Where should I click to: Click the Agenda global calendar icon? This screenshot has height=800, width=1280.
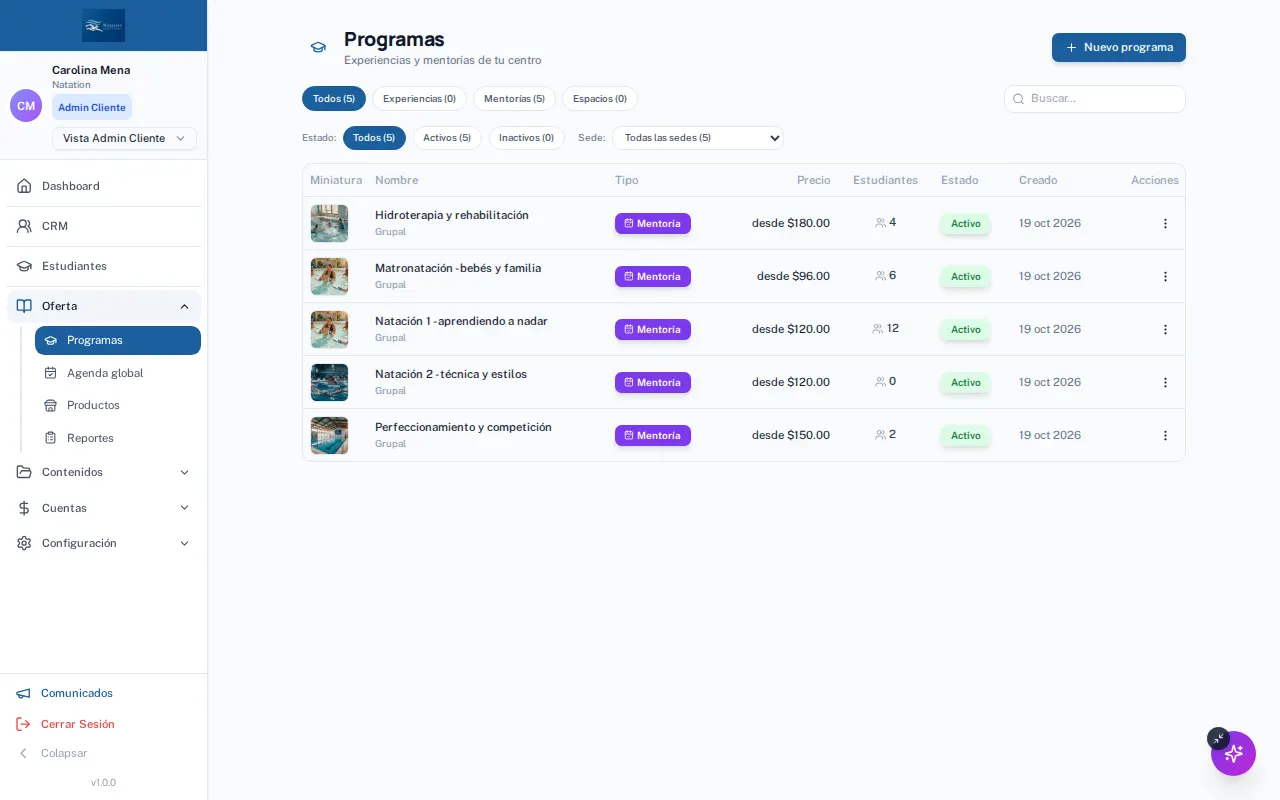(x=50, y=373)
